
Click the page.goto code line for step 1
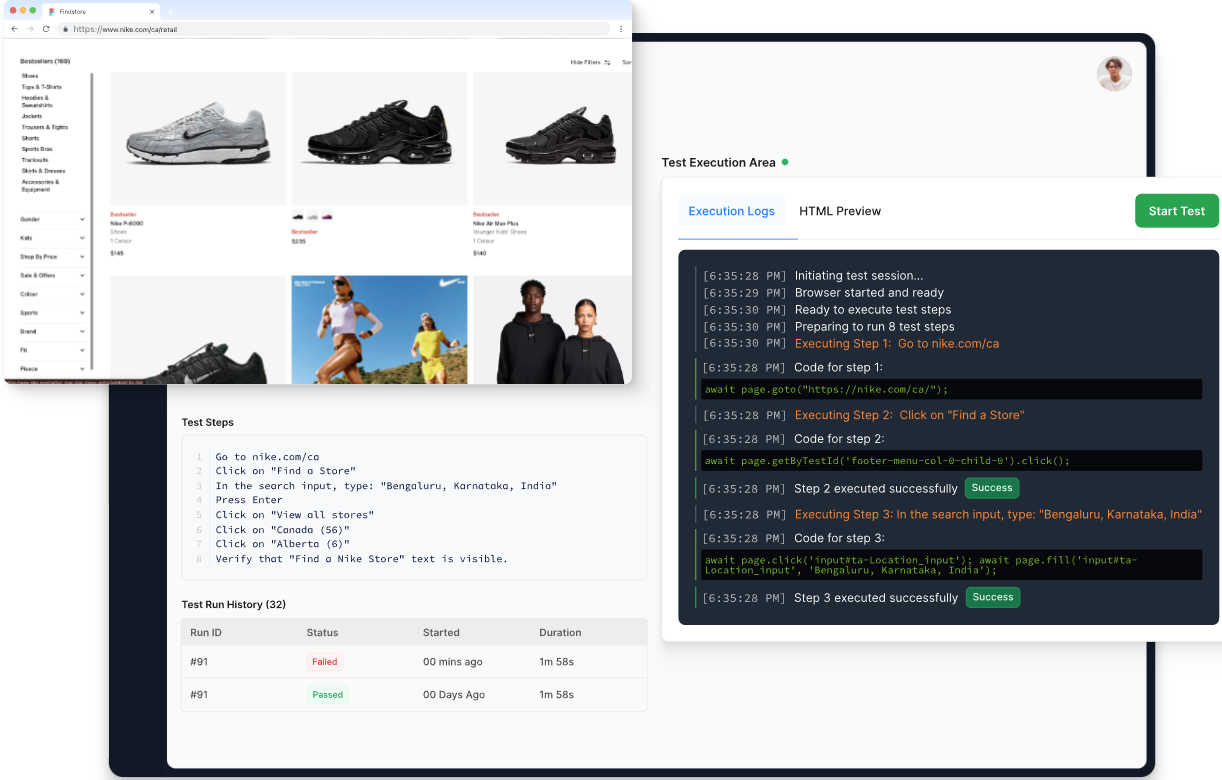click(x=951, y=389)
